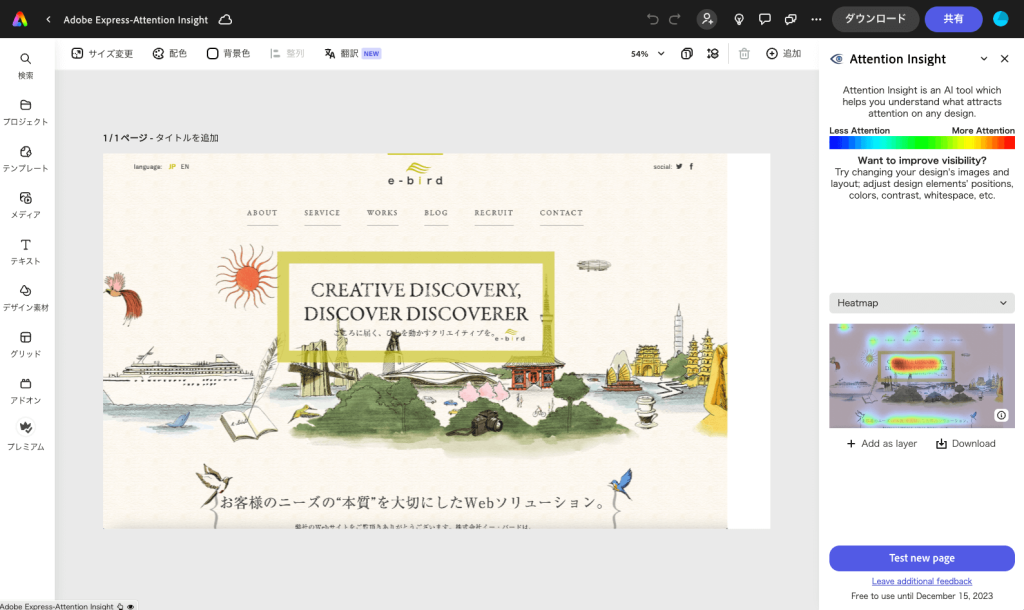The width and height of the screenshot is (1024, 610).
Task: Go back using the left chevron arrow
Action: click(x=48, y=20)
